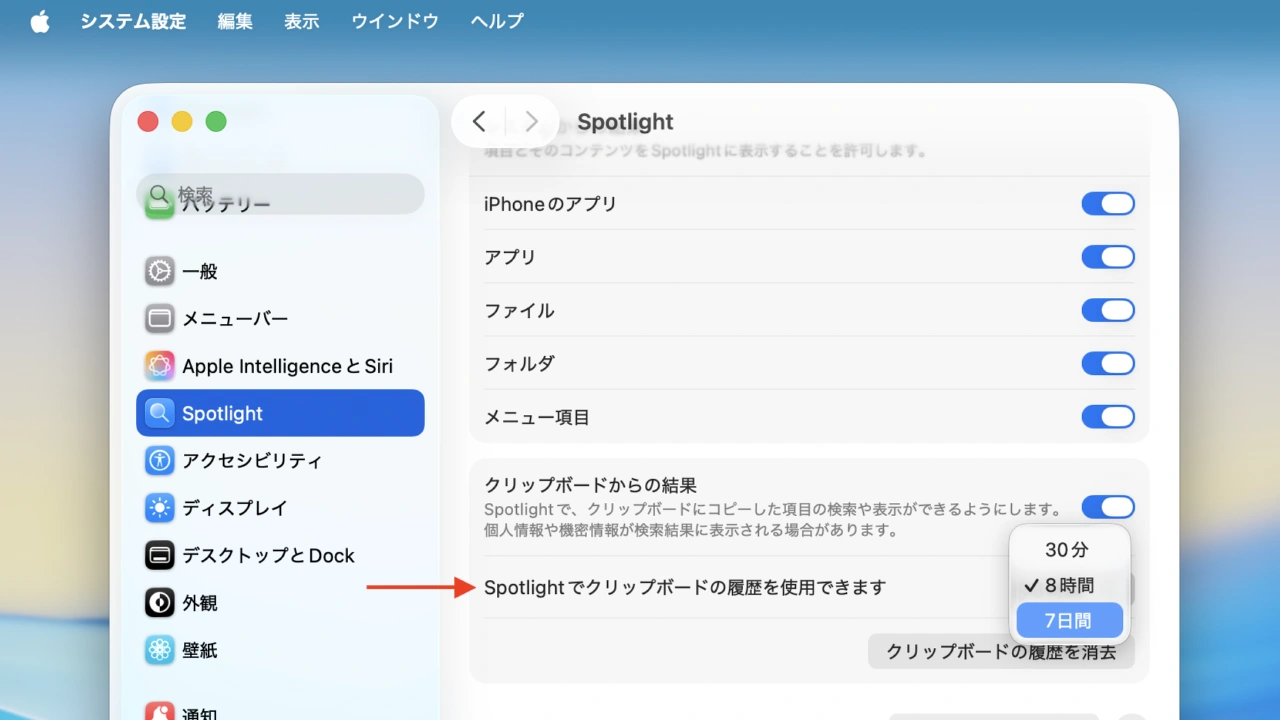Screen dimensions: 1280x720
Task: Click the Wallpaper (壁紙) flower icon
Action: (x=159, y=650)
